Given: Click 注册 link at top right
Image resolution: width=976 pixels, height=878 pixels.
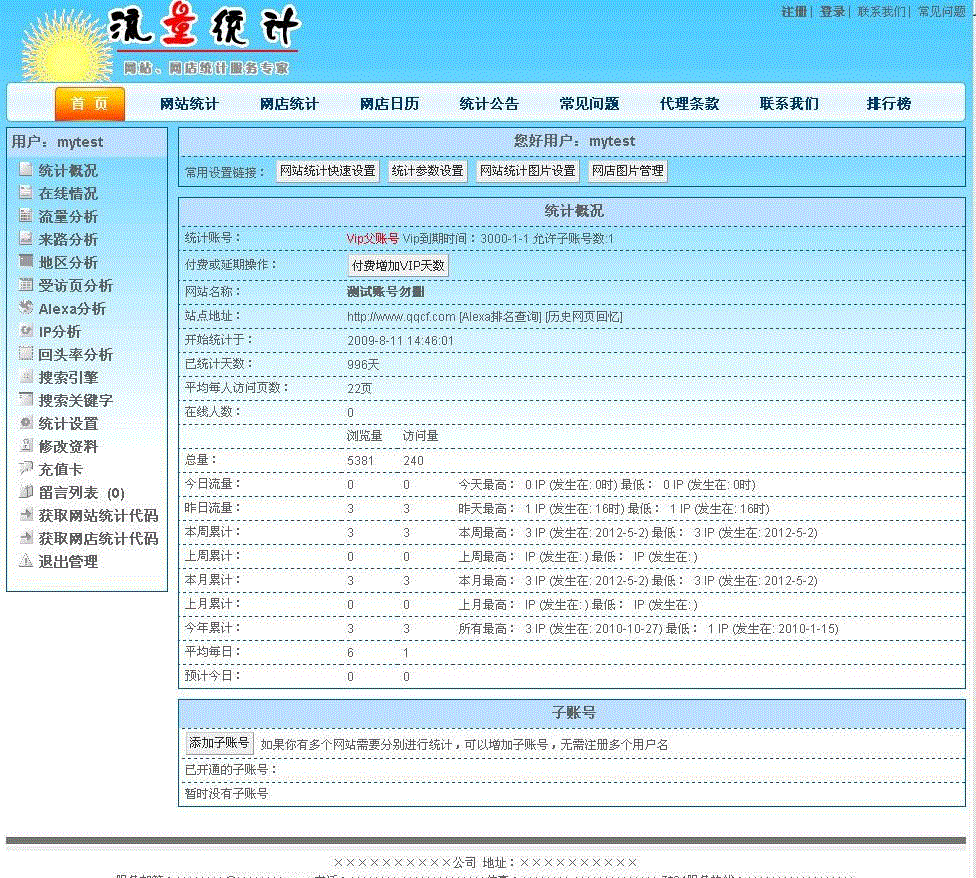Looking at the screenshot, I should tap(794, 12).
